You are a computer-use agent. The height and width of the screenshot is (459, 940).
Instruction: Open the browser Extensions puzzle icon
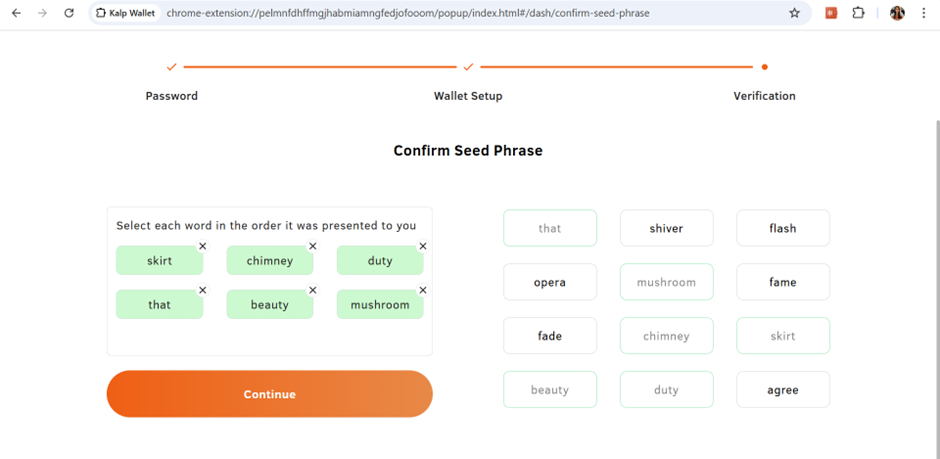858,13
